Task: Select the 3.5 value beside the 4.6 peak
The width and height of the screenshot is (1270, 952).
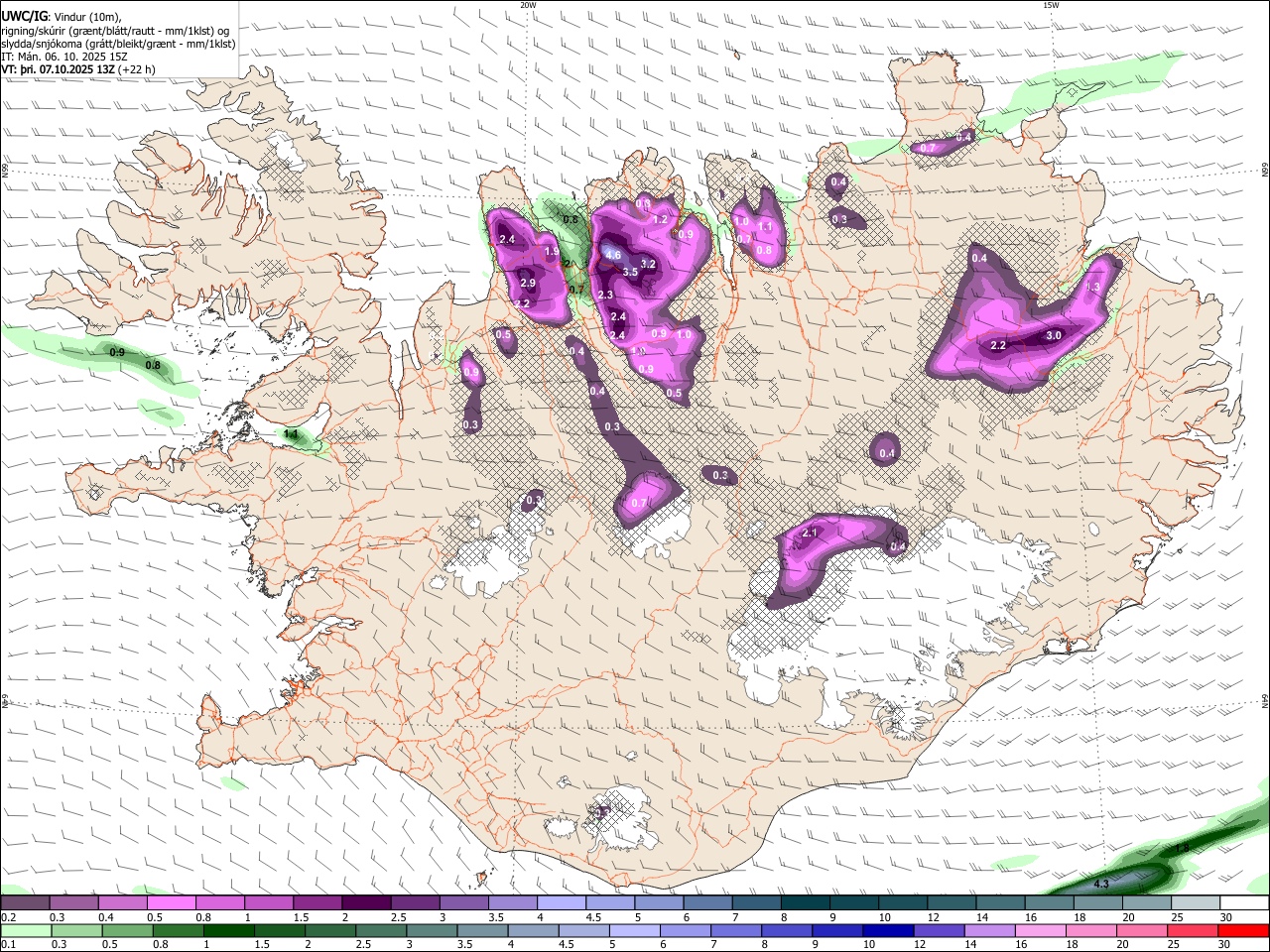Action: pos(629,272)
